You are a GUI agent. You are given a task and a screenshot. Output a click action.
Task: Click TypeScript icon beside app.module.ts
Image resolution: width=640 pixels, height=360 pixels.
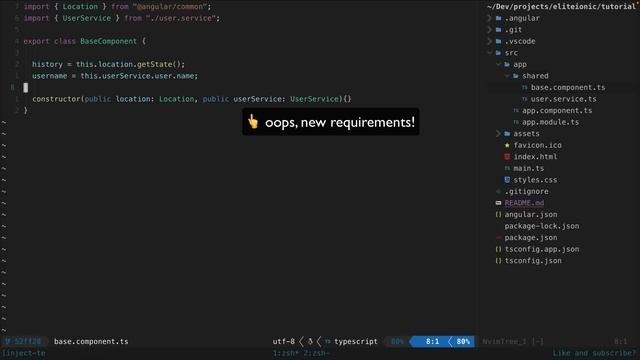(516, 122)
